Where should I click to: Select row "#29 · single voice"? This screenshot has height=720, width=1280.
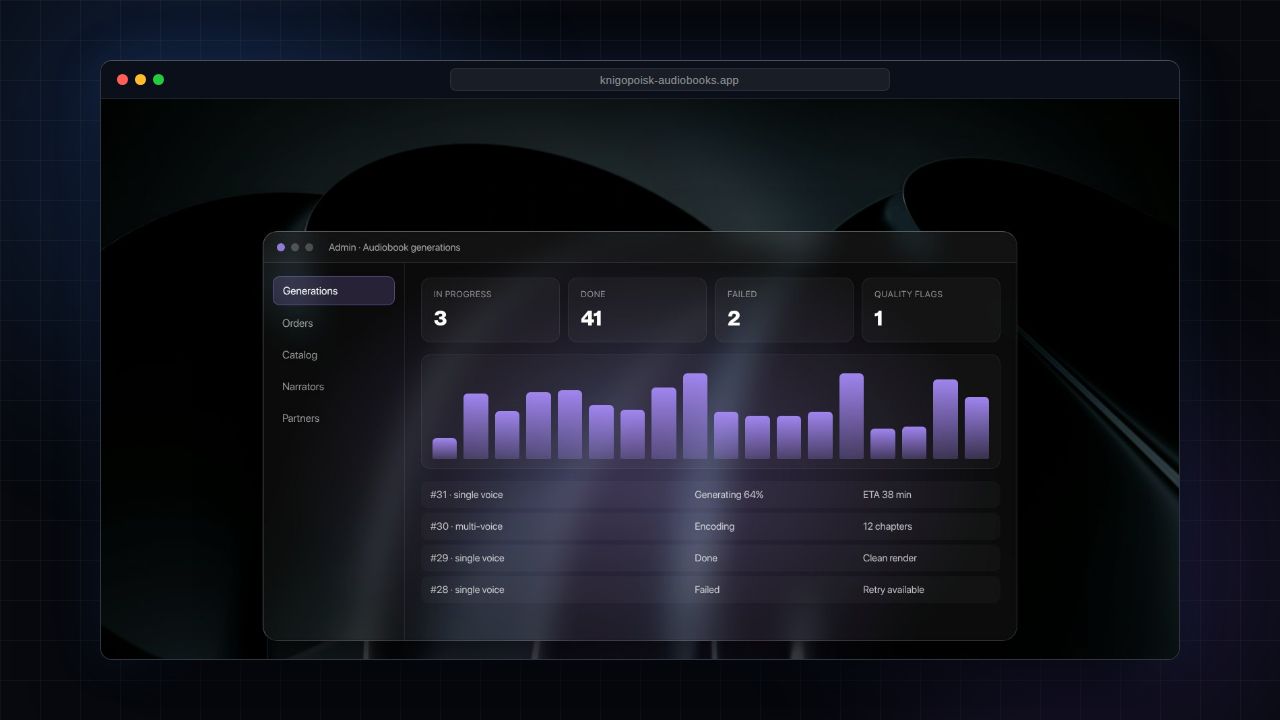(x=710, y=558)
